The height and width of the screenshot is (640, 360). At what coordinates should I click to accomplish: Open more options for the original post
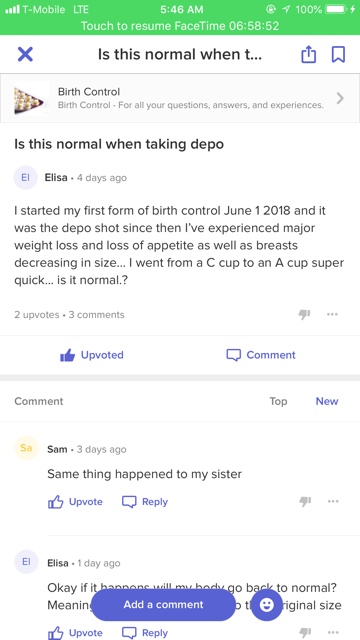pyautogui.click(x=332, y=314)
